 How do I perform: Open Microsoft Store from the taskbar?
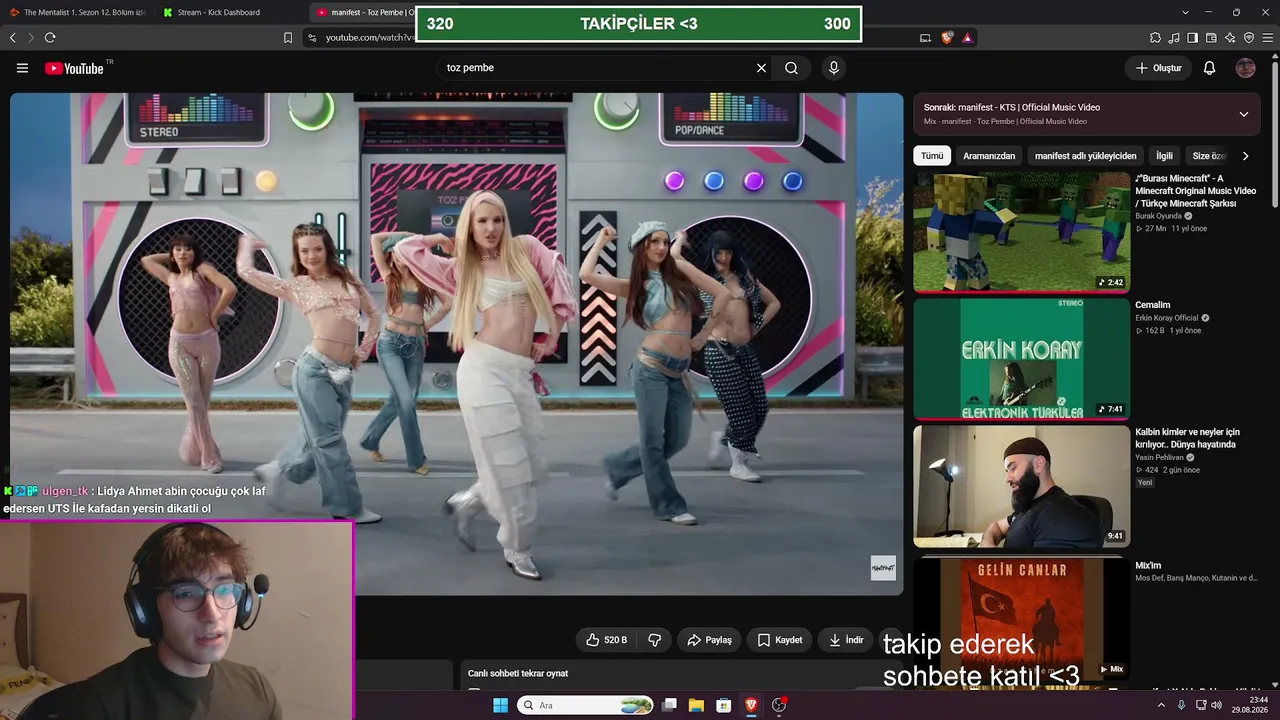pos(724,705)
